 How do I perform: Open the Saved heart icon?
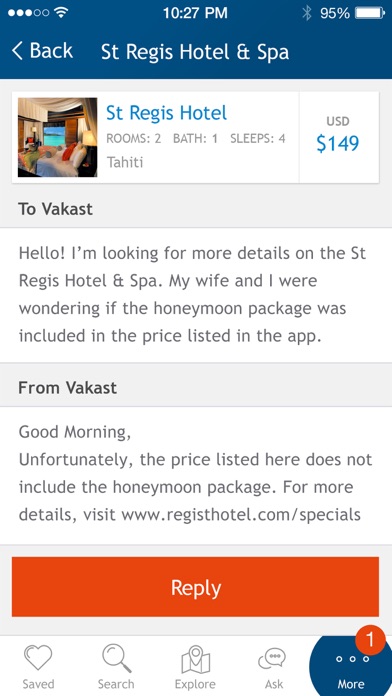click(38, 657)
